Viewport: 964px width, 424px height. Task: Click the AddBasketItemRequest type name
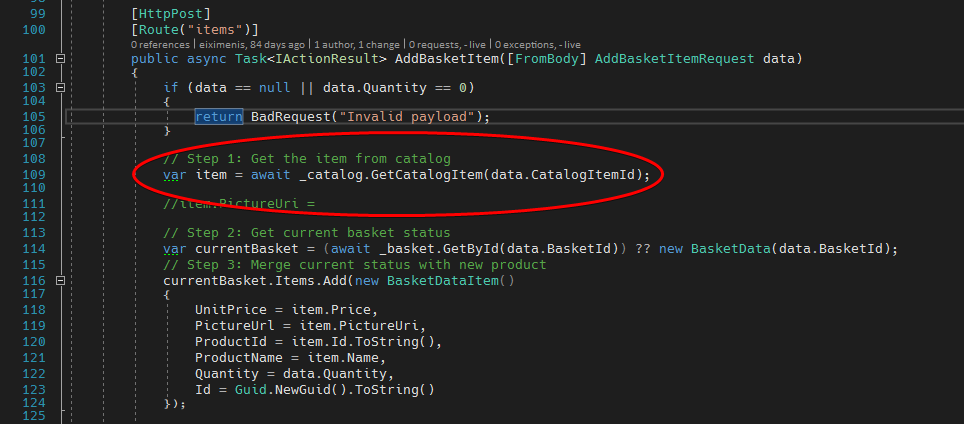click(x=674, y=59)
